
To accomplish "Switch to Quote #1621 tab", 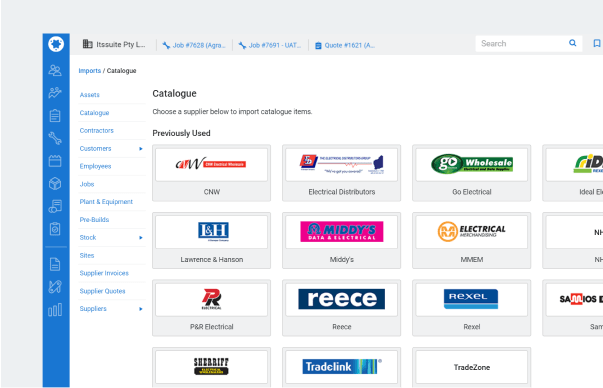I will click(x=345, y=45).
